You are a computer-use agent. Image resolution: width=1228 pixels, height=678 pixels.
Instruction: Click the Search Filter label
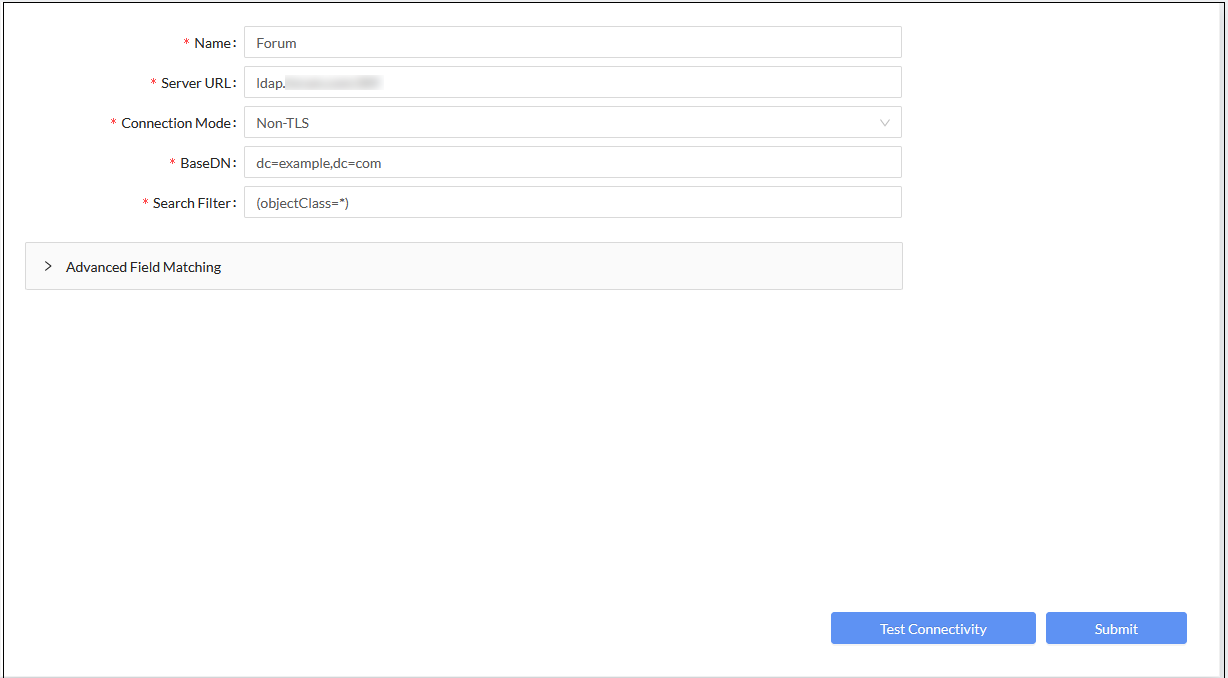(x=190, y=202)
